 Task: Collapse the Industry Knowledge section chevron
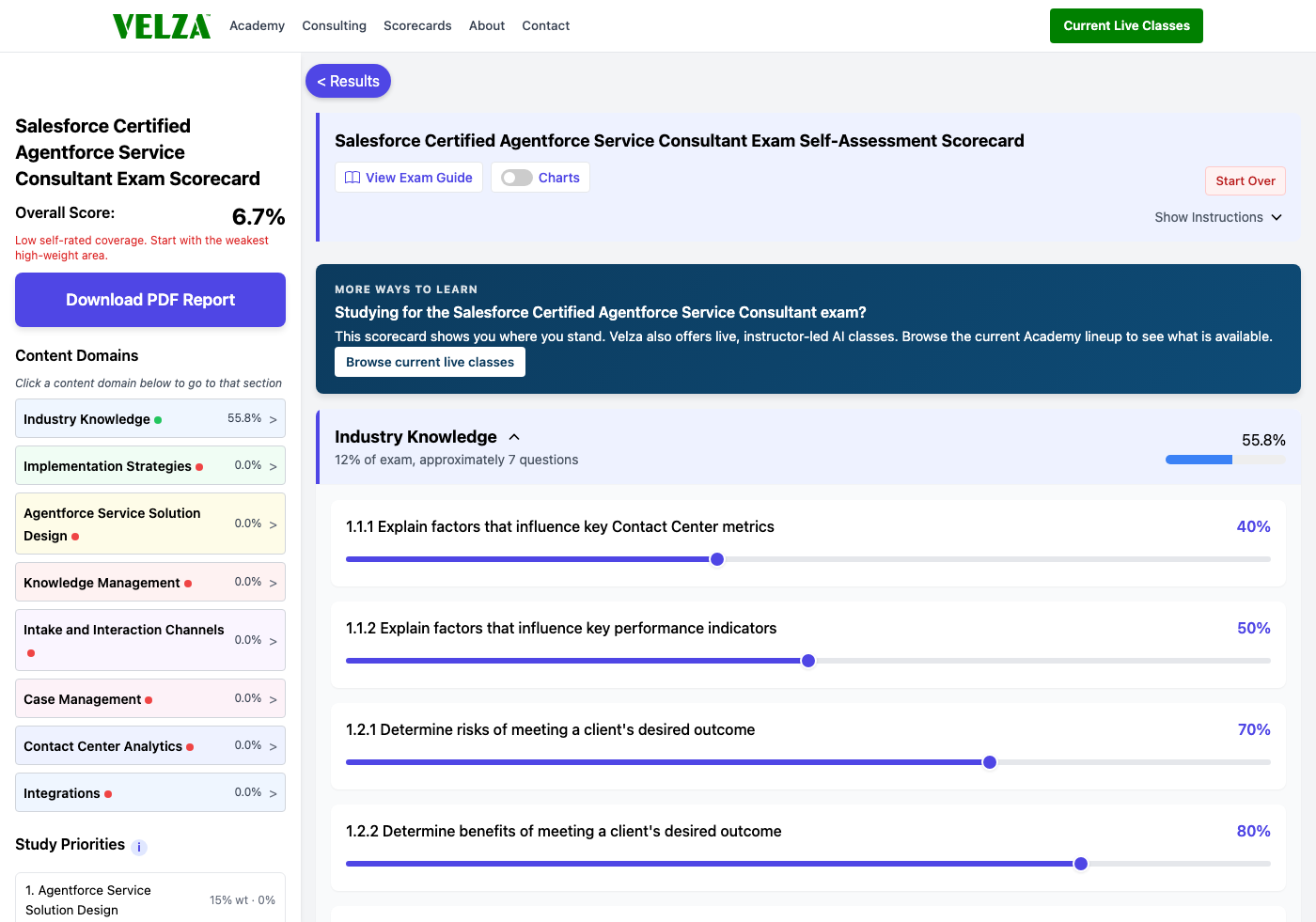coord(514,437)
